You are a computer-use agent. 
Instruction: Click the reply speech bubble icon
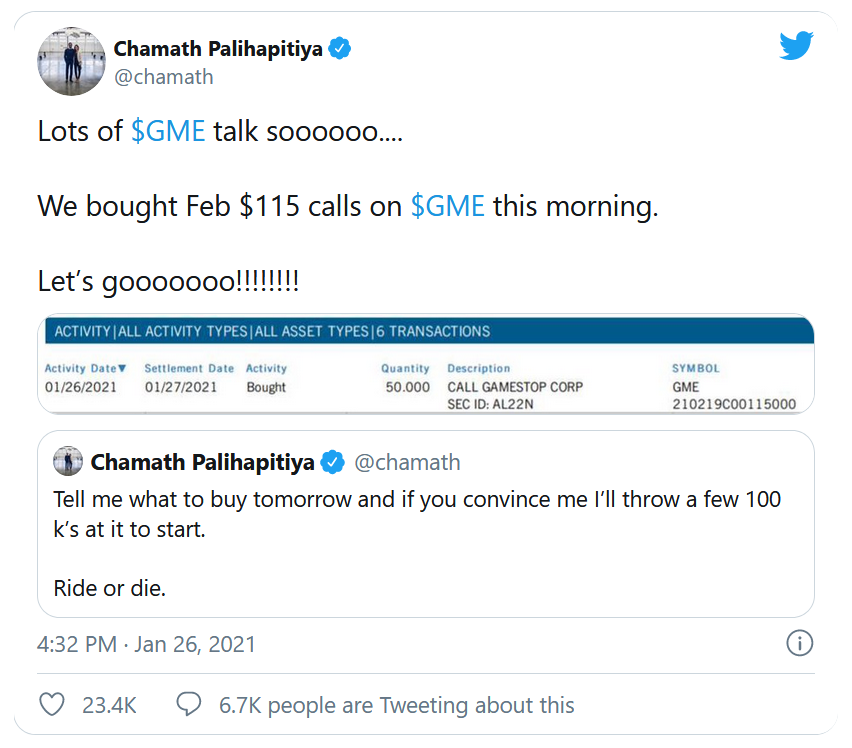click(x=189, y=704)
